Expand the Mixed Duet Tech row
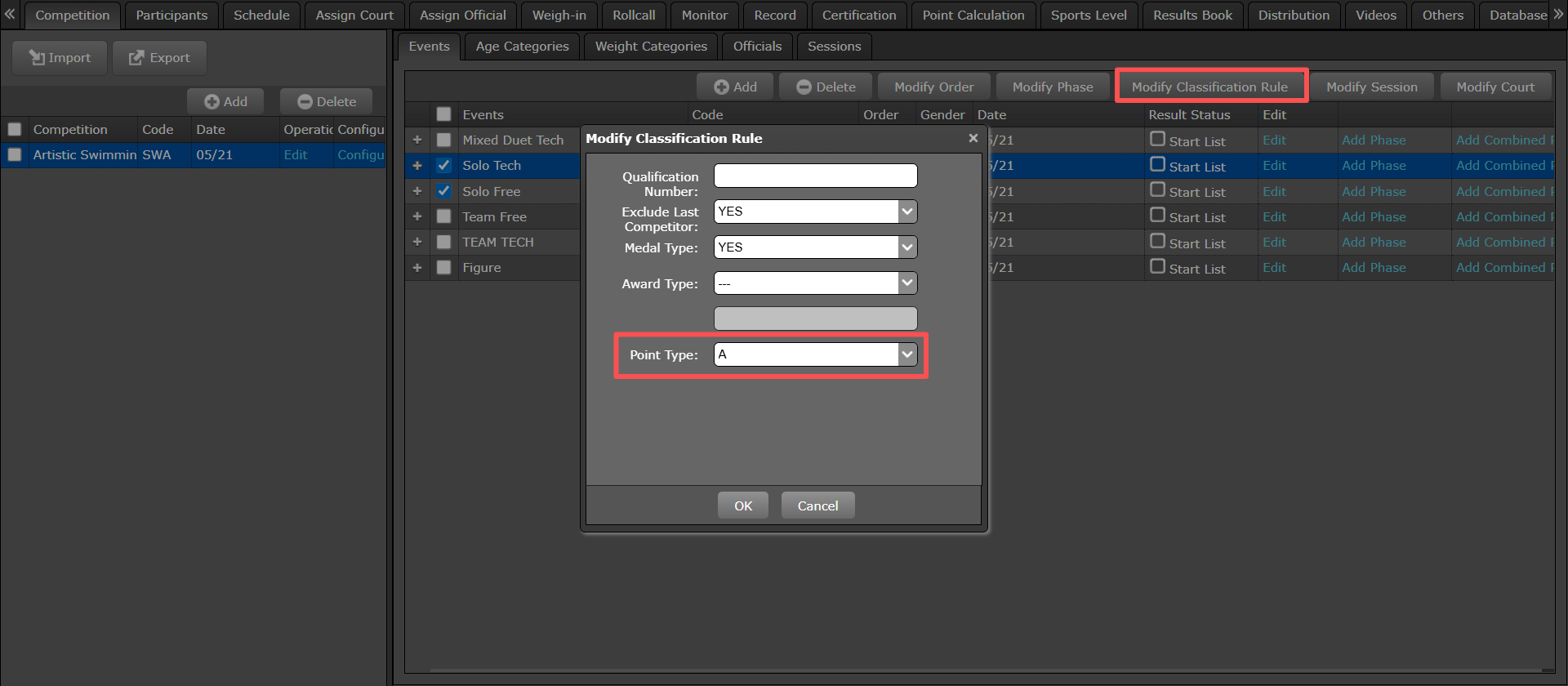Viewport: 1568px width, 686px height. click(417, 140)
